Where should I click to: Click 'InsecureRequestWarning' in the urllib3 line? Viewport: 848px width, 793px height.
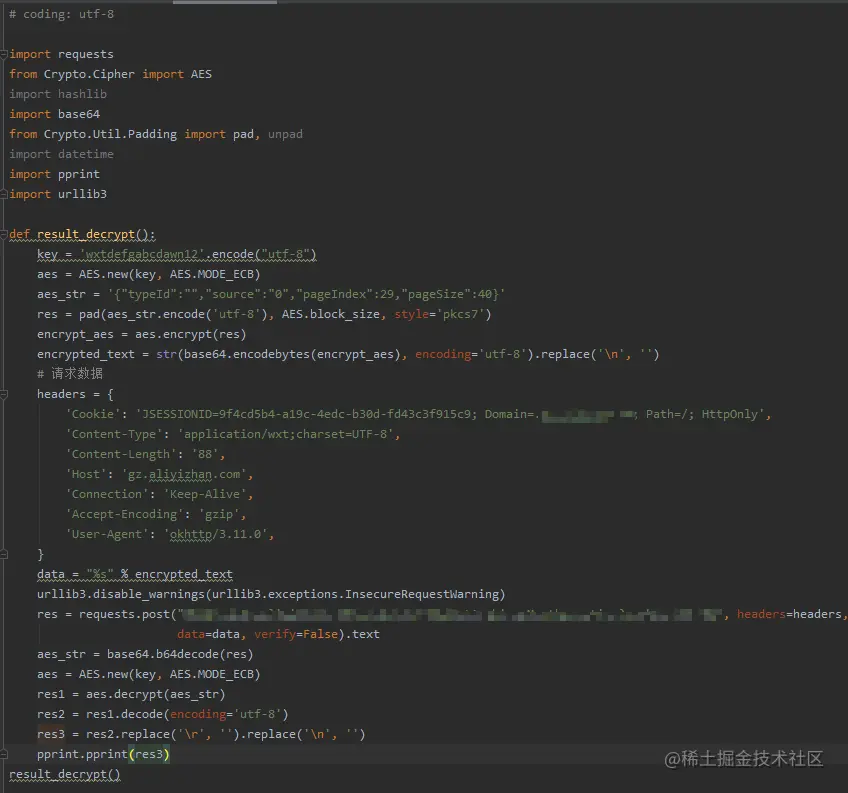[422, 594]
